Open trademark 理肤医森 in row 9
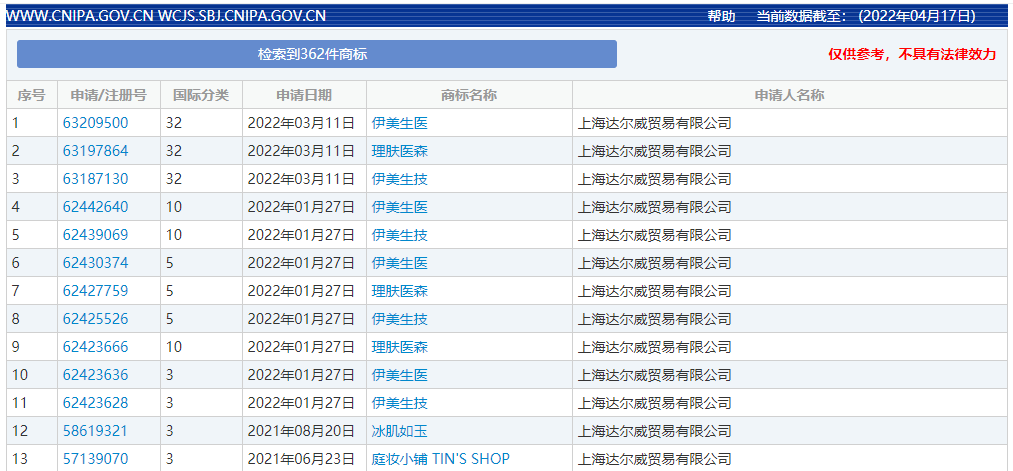The height and width of the screenshot is (471, 1013). point(400,347)
